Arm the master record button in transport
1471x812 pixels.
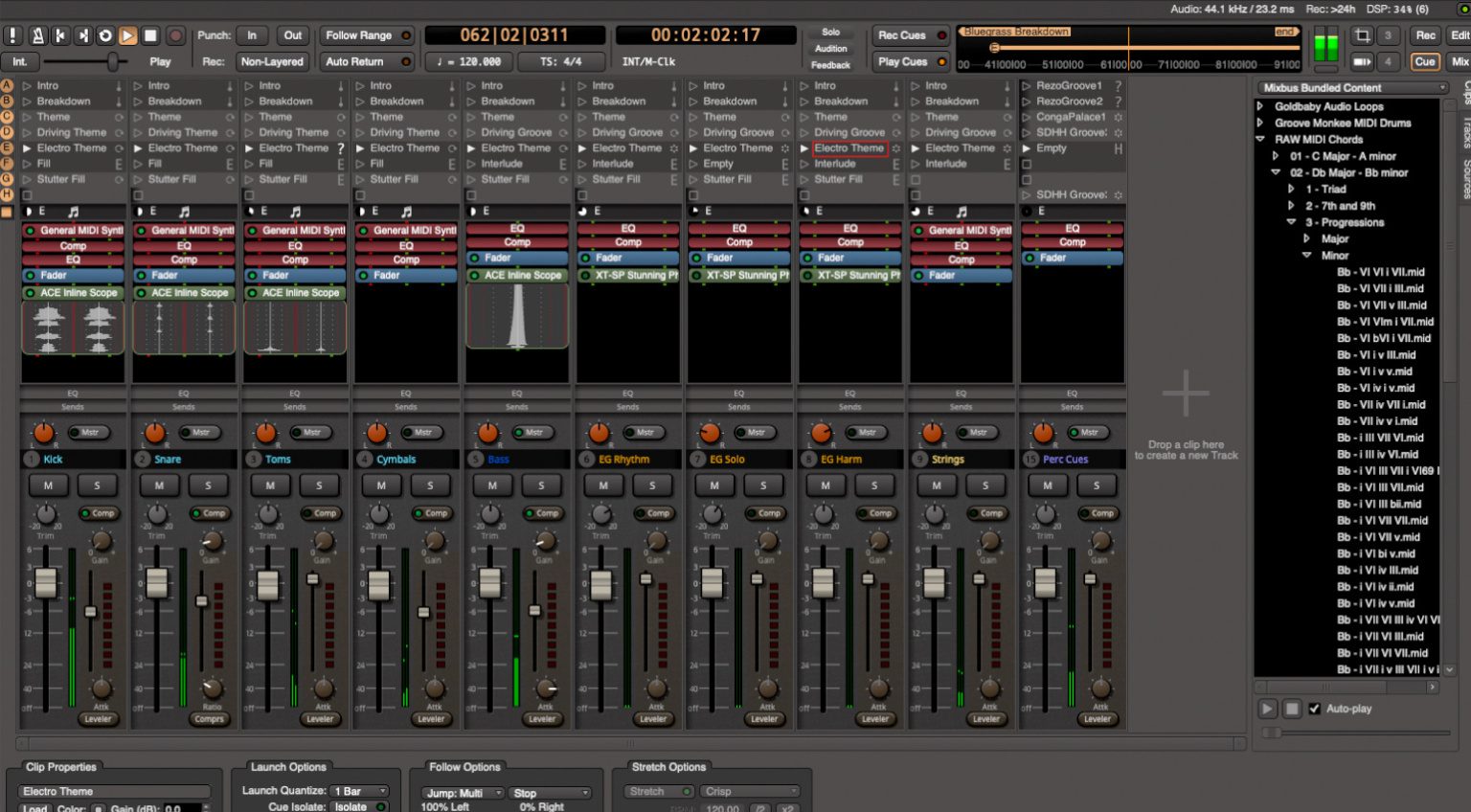174,36
